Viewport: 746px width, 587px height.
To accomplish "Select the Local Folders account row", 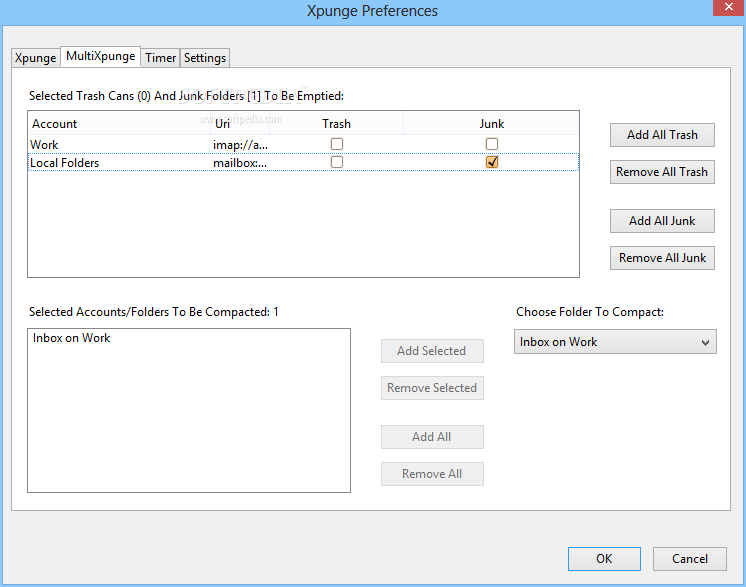I will tap(303, 163).
